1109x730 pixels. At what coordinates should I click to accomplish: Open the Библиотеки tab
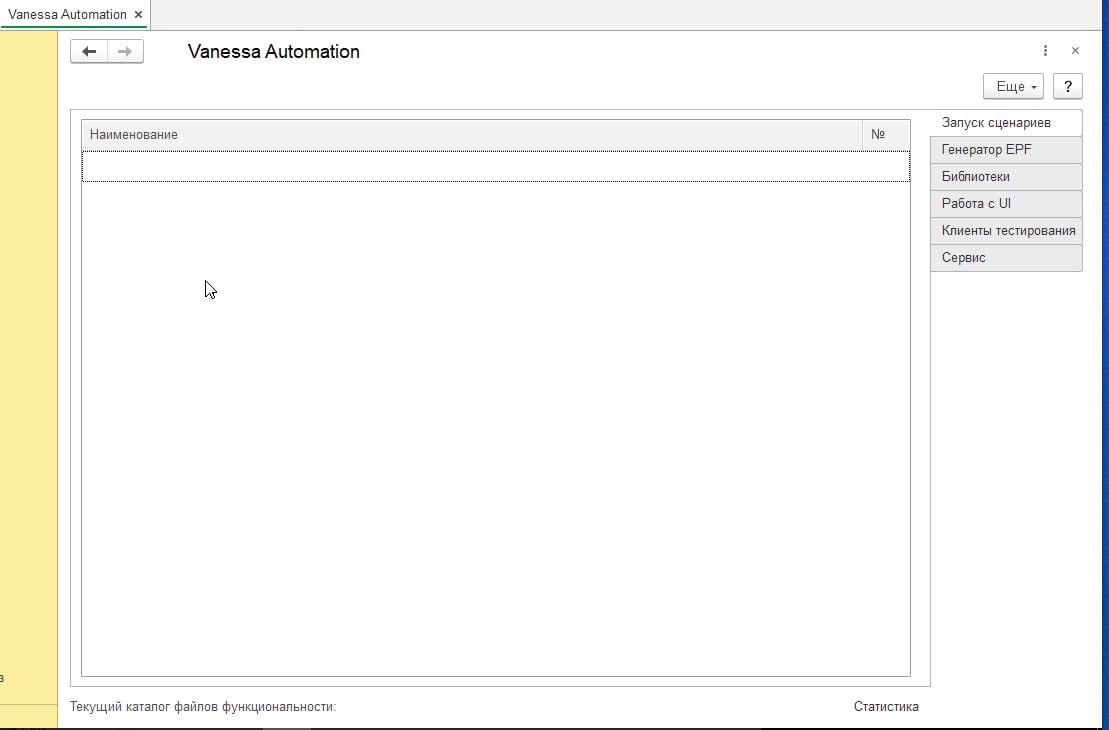(x=1006, y=177)
